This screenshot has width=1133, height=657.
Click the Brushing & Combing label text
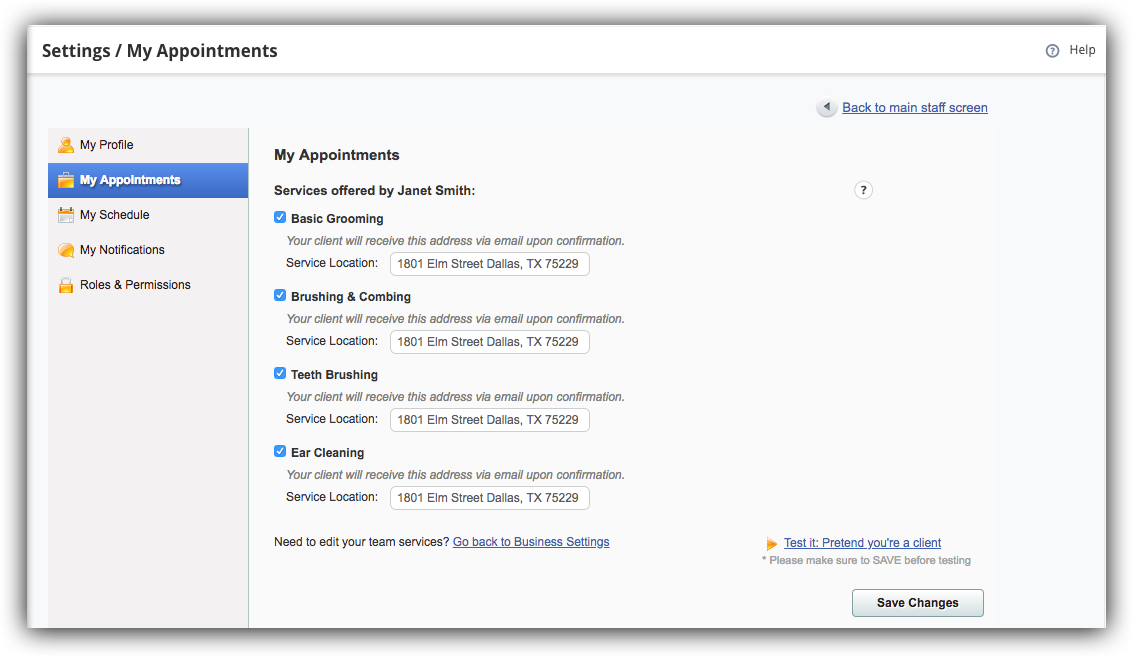click(x=351, y=297)
